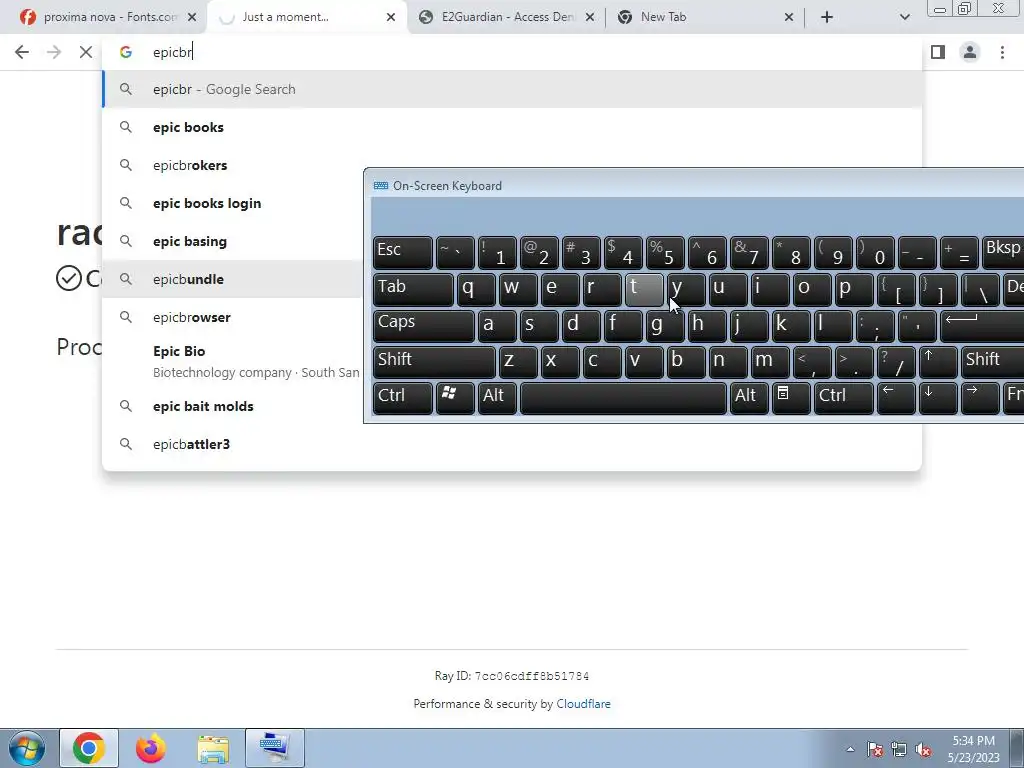Toggle right Ctrl on On-Screen Keyboard

(x=843, y=398)
